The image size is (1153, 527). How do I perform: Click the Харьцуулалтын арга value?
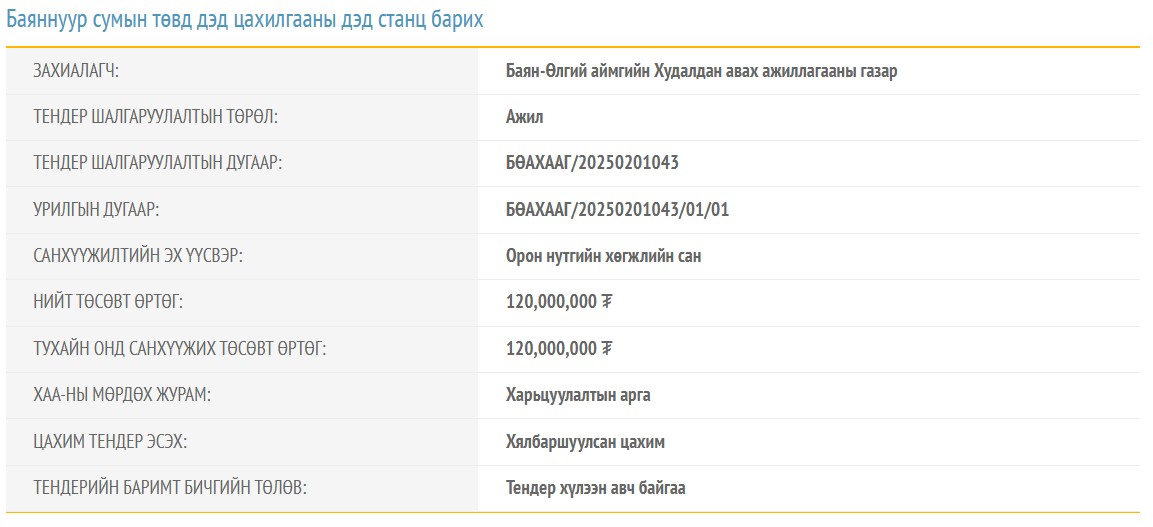click(x=578, y=395)
